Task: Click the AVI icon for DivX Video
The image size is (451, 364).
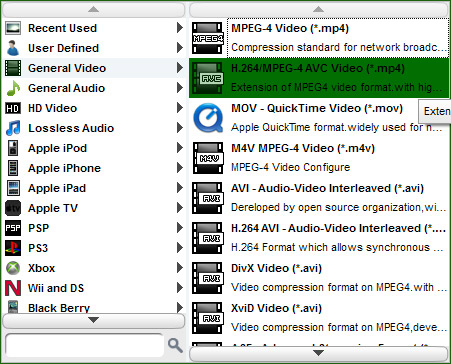Action: pyautogui.click(x=208, y=278)
